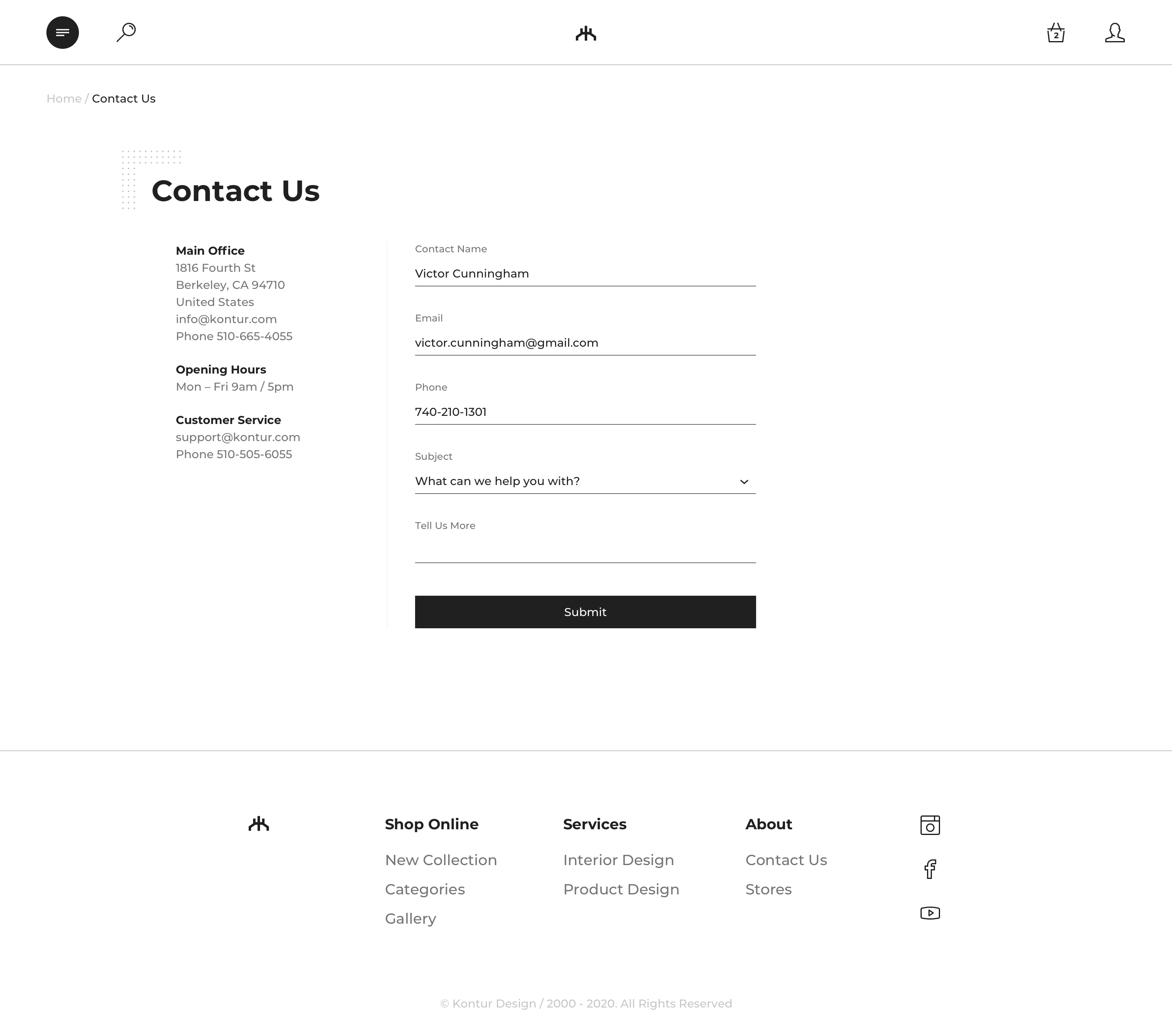The width and height of the screenshot is (1172, 1036).
Task: Click the Kontur logo in header
Action: (x=586, y=34)
